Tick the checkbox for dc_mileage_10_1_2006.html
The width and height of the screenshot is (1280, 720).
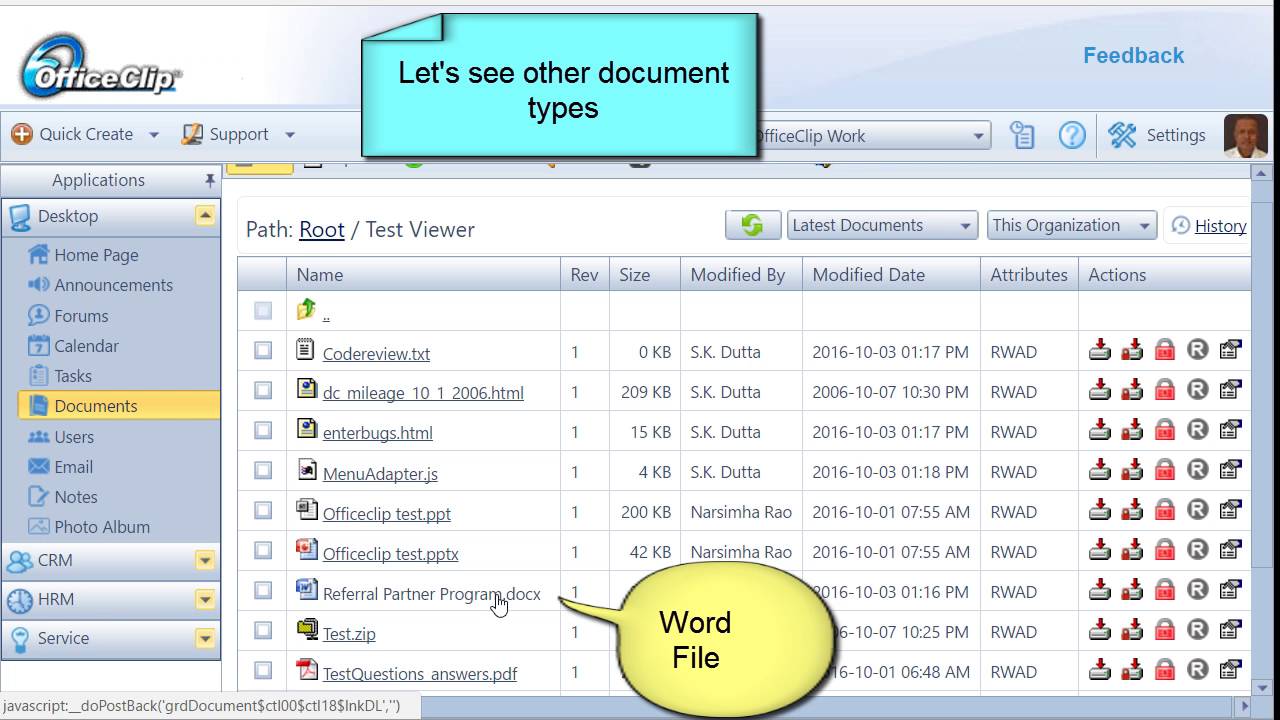[263, 390]
